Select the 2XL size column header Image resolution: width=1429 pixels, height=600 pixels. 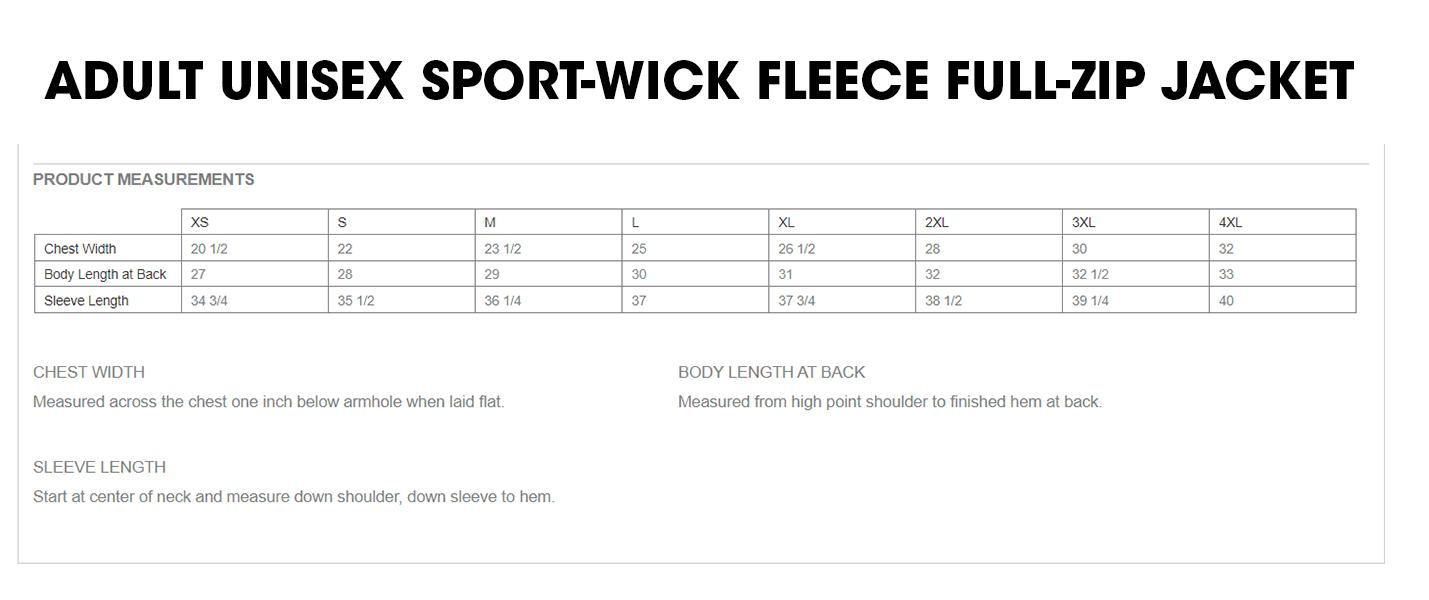click(x=936, y=222)
